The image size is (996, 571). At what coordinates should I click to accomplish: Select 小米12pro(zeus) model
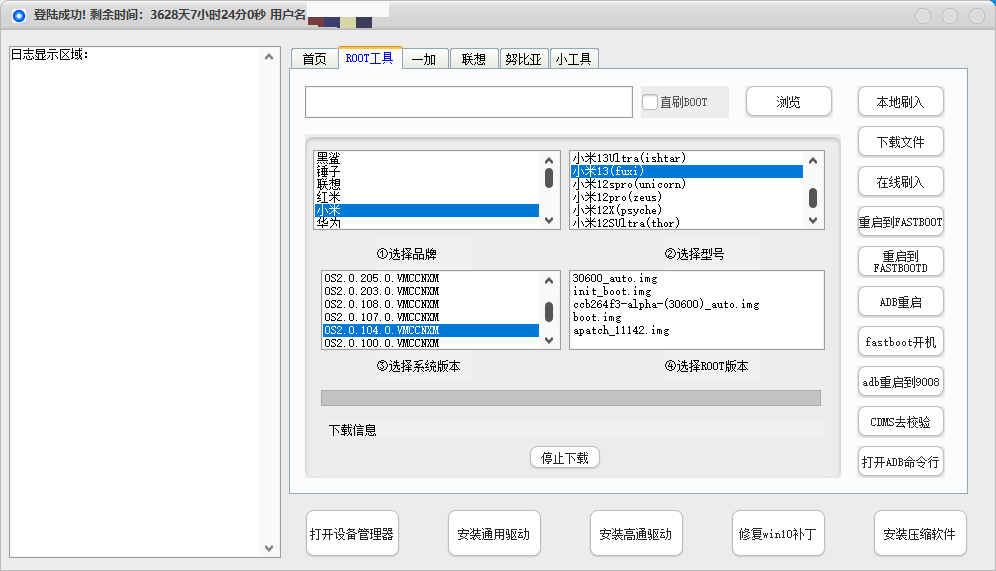(x=615, y=198)
